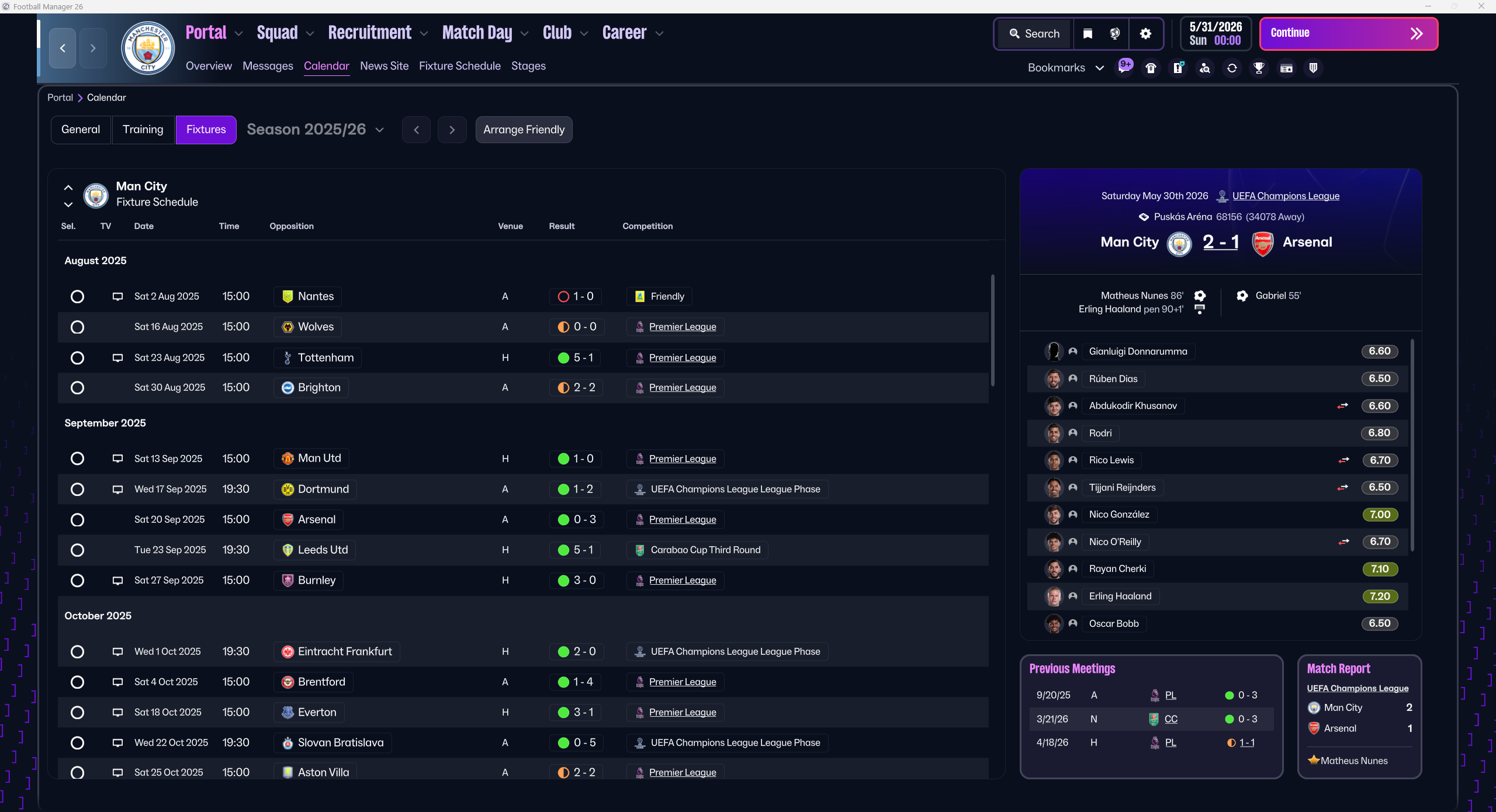Click the globe icon next to Search

1115,34
